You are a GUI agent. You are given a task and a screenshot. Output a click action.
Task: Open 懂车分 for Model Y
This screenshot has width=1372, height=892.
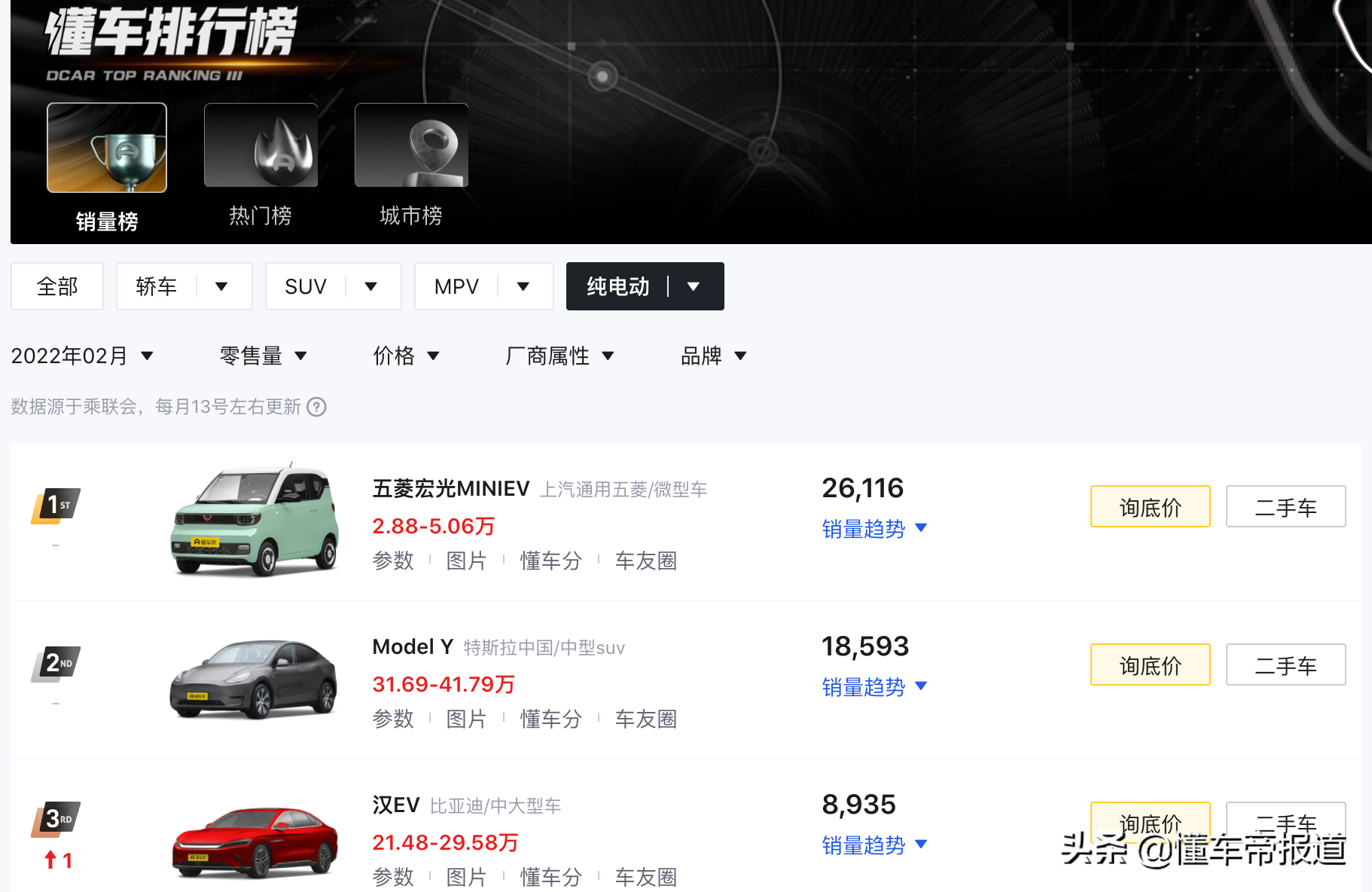coord(550,719)
